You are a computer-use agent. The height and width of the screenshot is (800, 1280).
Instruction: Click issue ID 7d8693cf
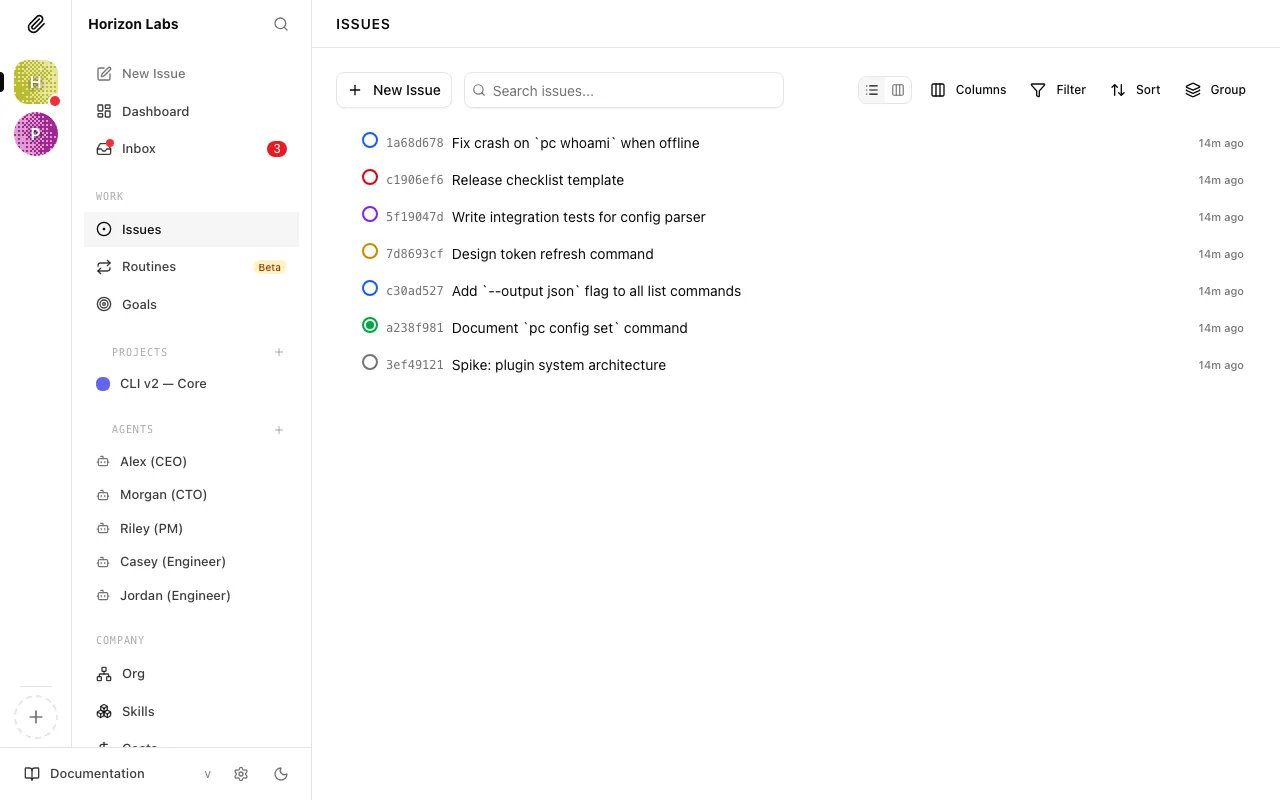pyautogui.click(x=415, y=254)
